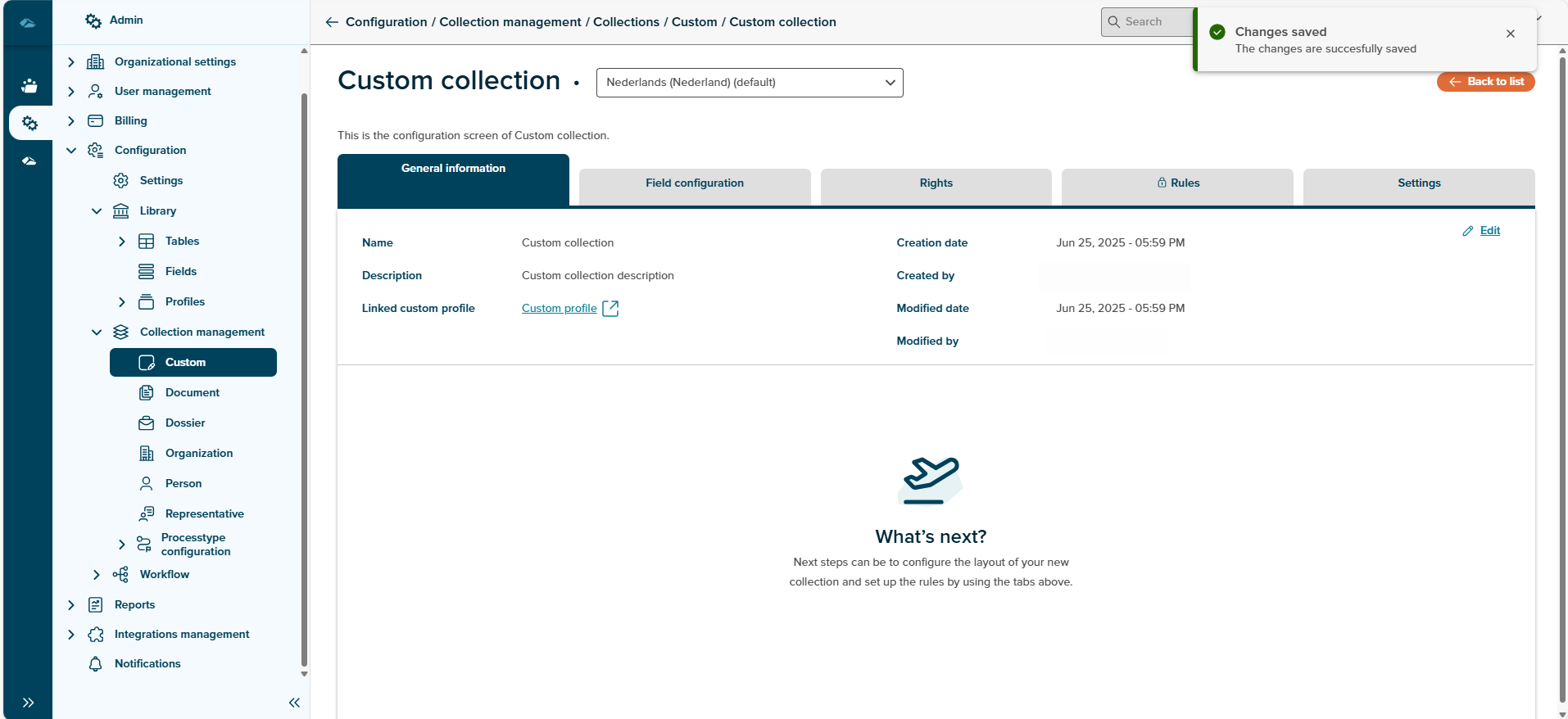Screen dimensions: 1568x719
Task: Expand the Organizational settings node
Action: click(71, 62)
